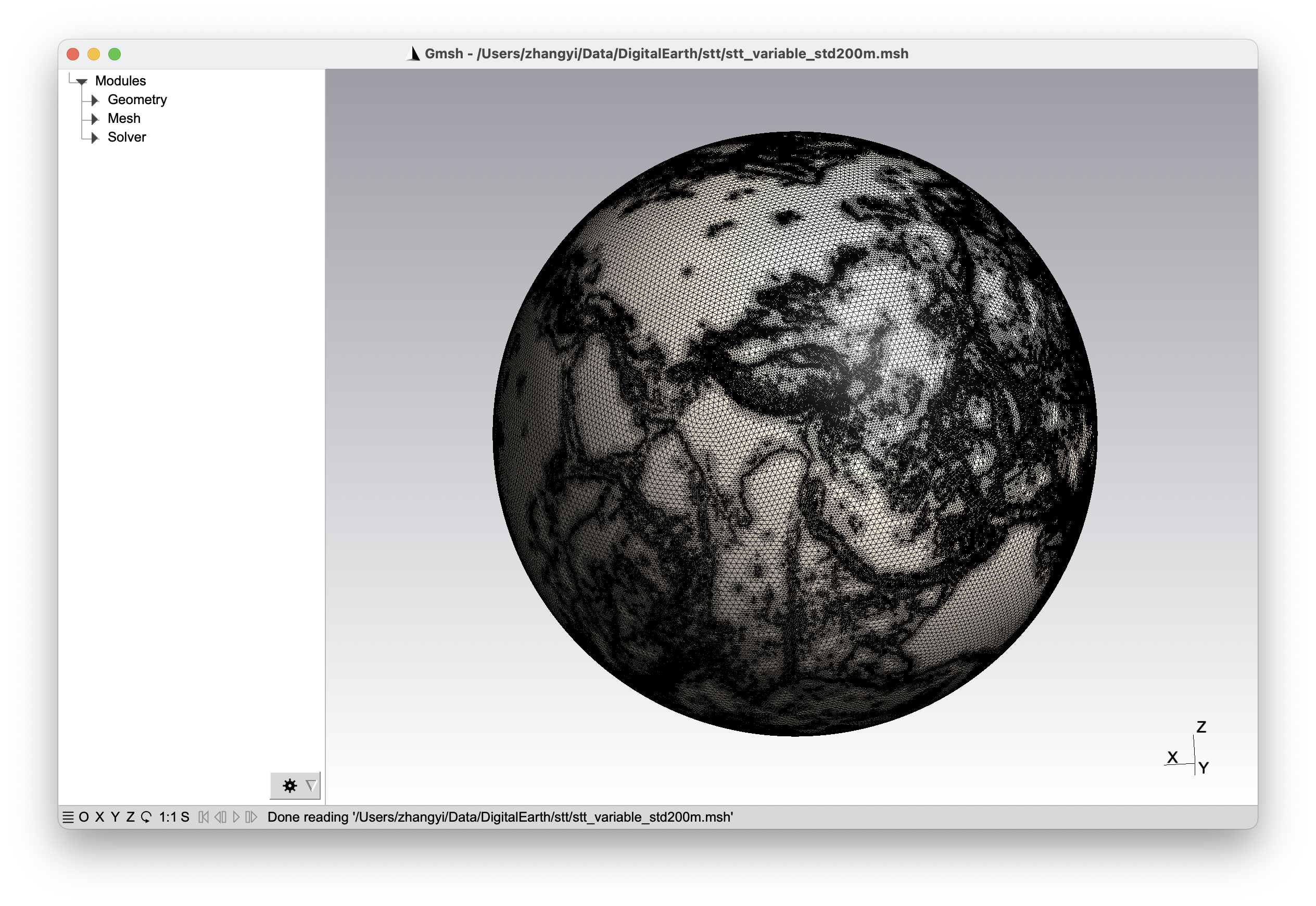Expand the Solver module
Viewport: 1316px width, 906px height.
[95, 137]
